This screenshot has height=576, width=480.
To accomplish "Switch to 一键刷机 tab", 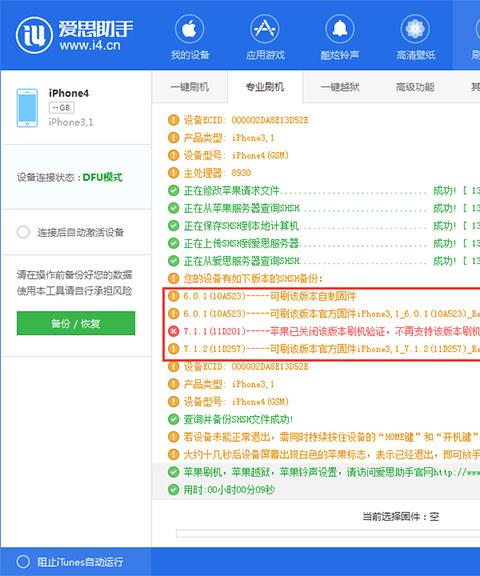I will (190, 87).
